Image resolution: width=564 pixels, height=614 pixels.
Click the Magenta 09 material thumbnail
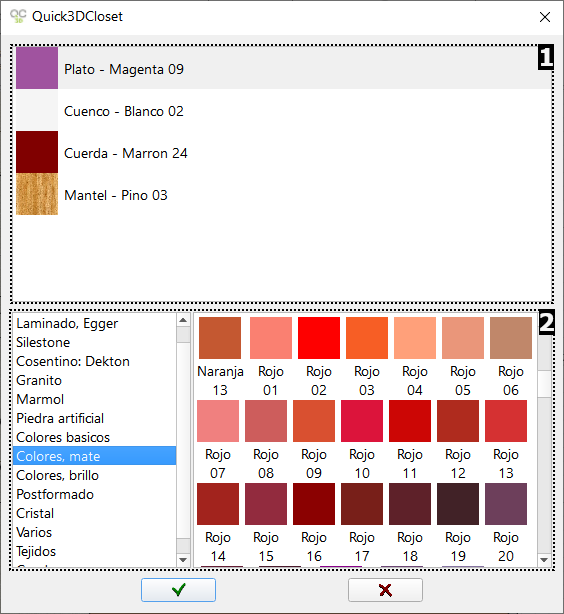[x=37, y=68]
